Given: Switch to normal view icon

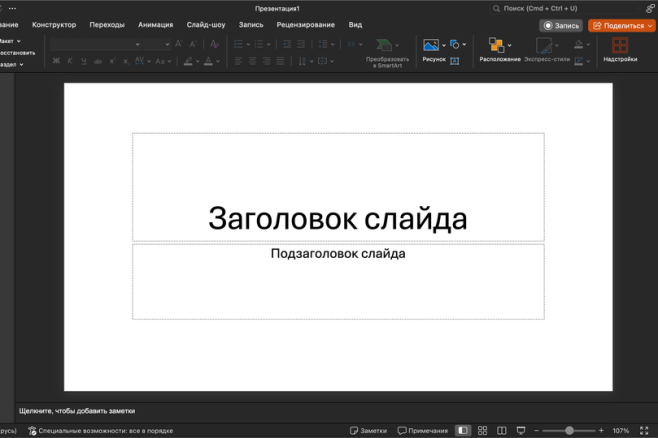Looking at the screenshot, I should tap(463, 431).
